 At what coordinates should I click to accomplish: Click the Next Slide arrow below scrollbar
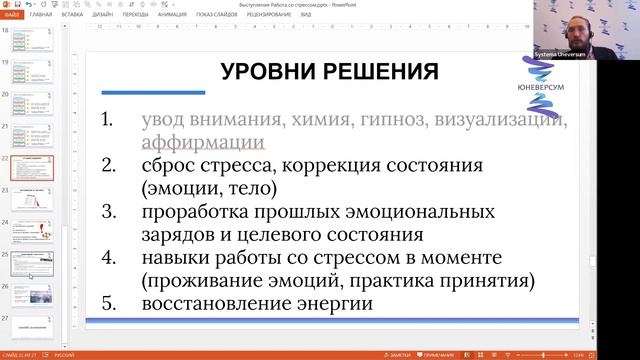[x=593, y=338]
